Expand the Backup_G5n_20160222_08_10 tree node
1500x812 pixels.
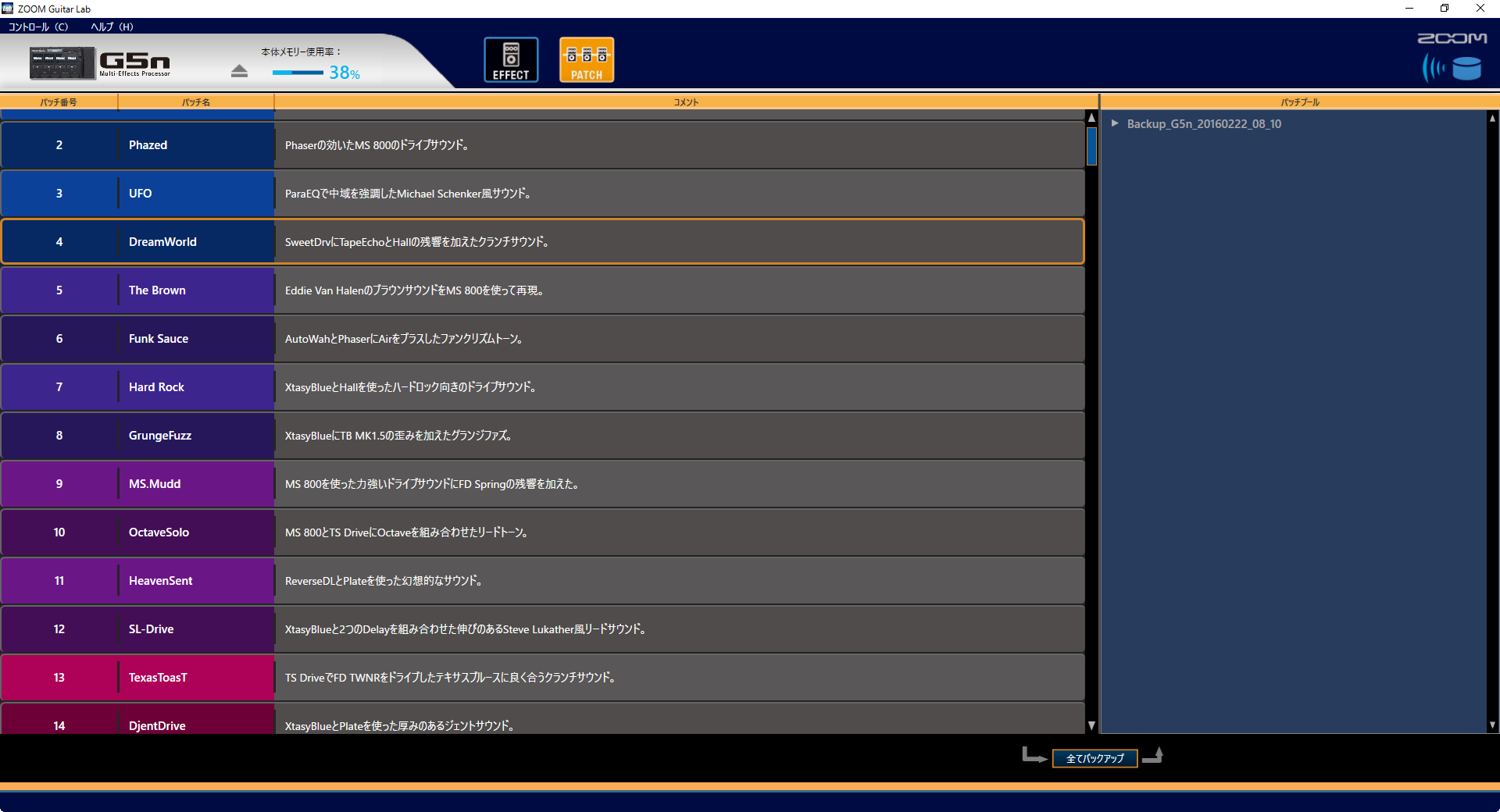point(1115,123)
